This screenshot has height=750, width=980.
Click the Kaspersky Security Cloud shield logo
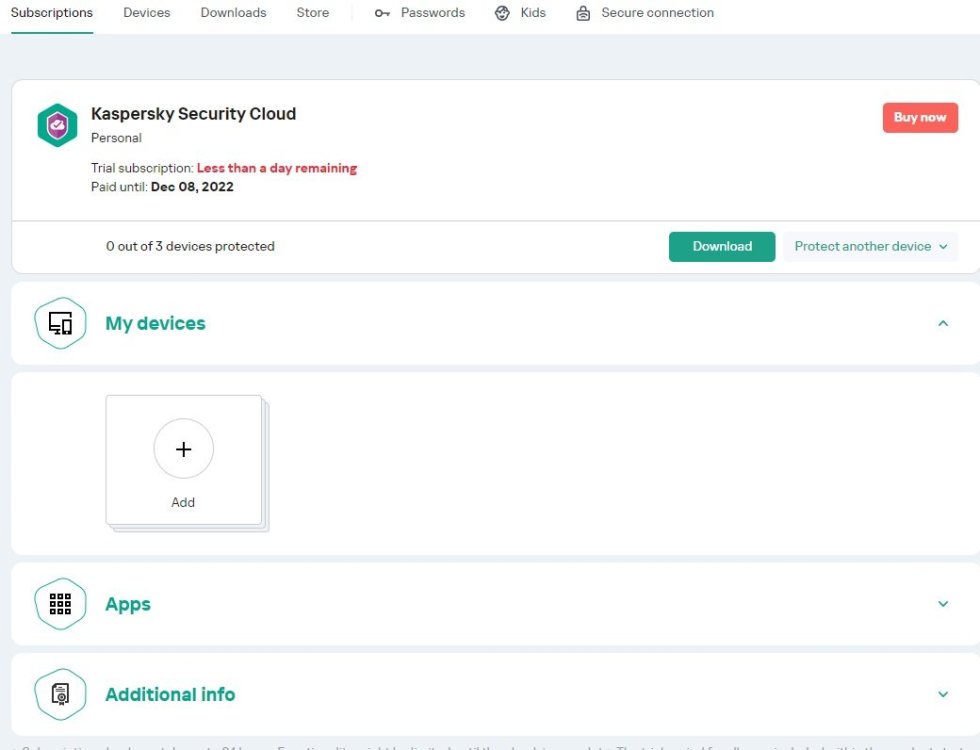click(57, 125)
